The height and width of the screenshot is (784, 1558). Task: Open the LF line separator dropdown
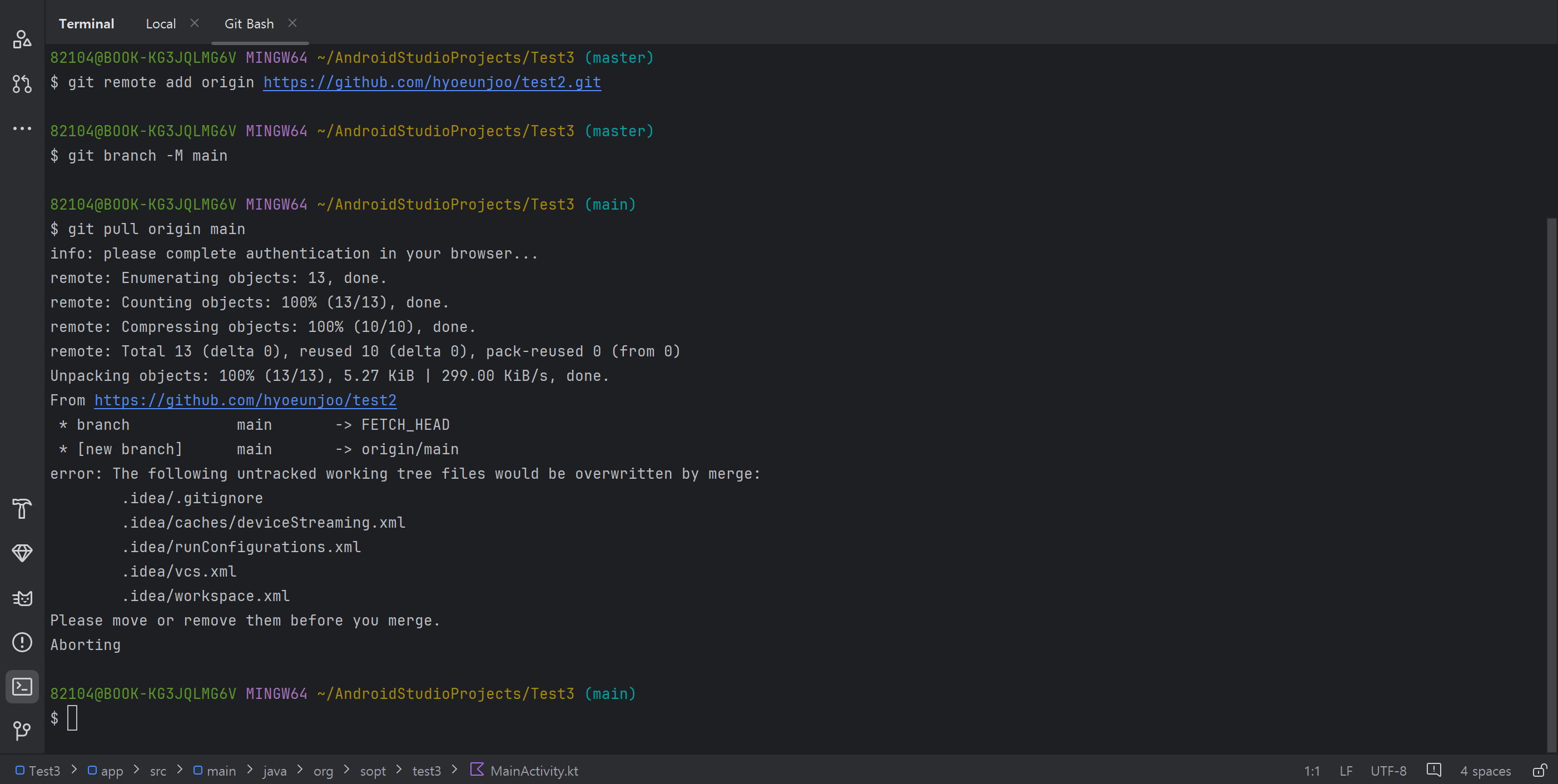tap(1346, 771)
